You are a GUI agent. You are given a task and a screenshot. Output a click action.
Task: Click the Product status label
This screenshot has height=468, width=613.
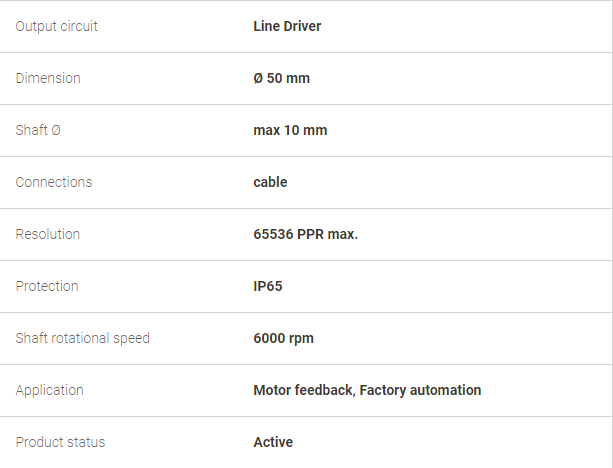tap(60, 442)
